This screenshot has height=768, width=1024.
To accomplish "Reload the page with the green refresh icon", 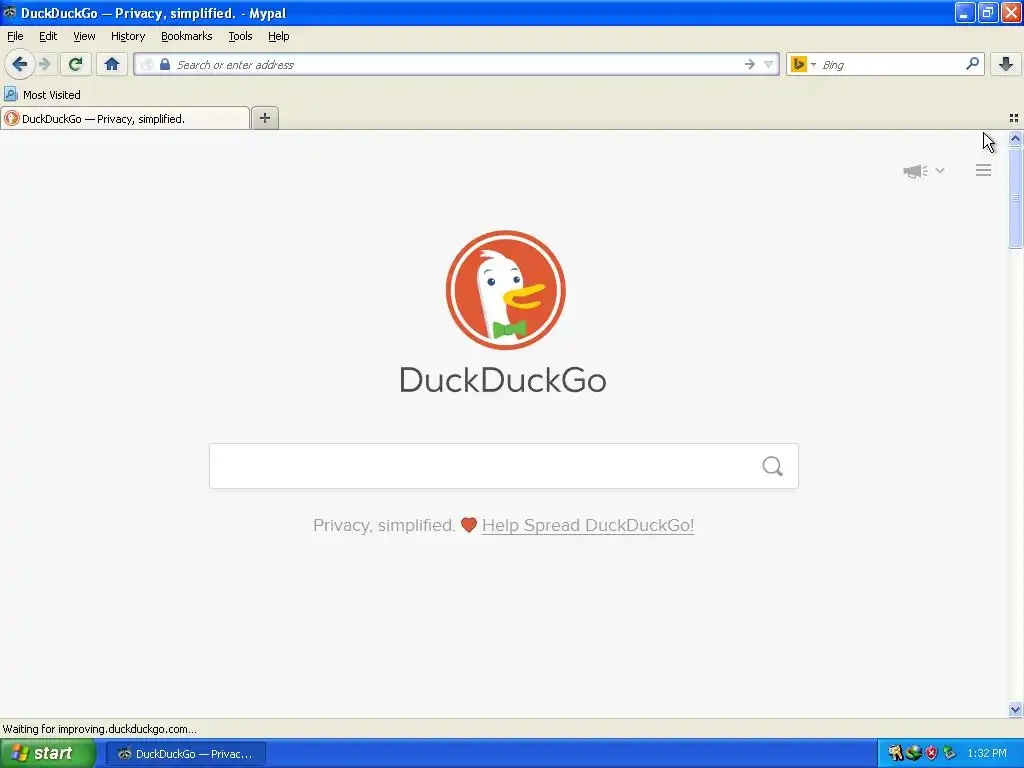I will pos(76,64).
